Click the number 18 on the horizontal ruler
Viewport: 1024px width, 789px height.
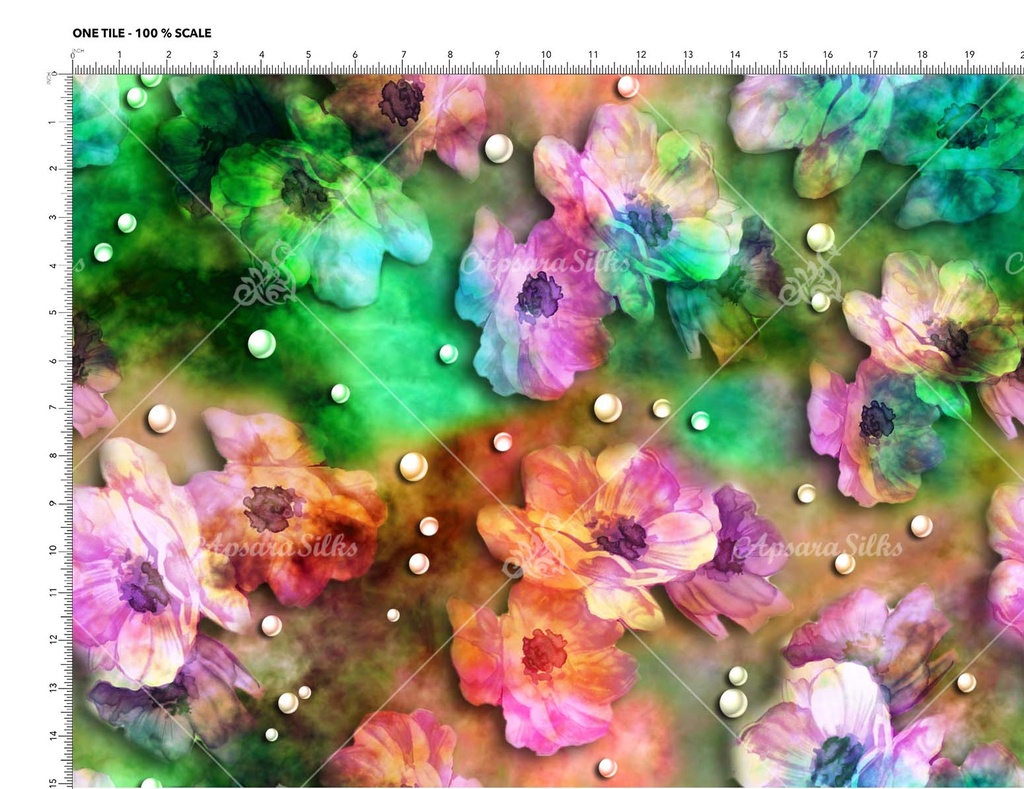pos(922,55)
